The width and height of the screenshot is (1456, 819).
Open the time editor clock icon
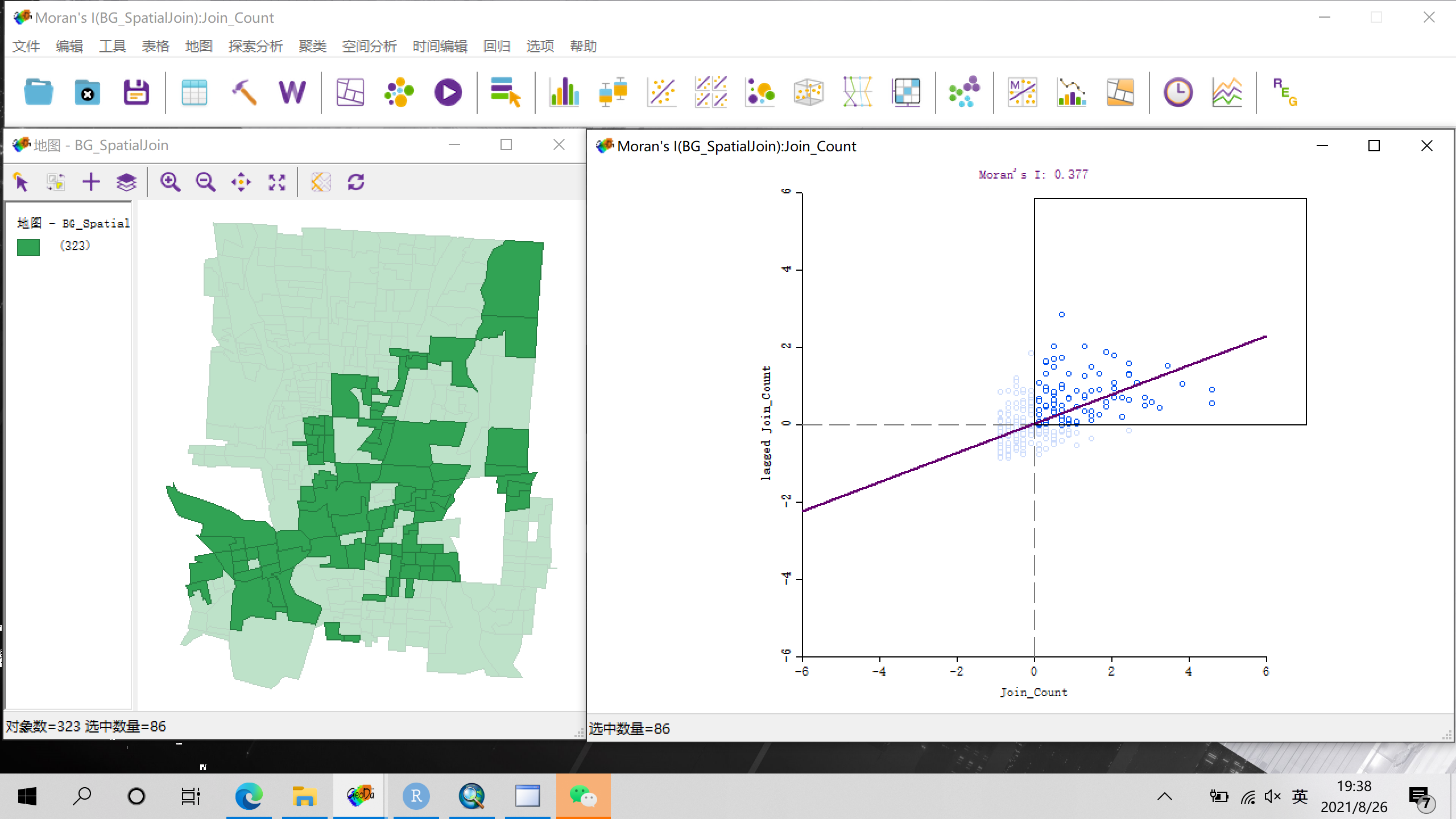1178,92
